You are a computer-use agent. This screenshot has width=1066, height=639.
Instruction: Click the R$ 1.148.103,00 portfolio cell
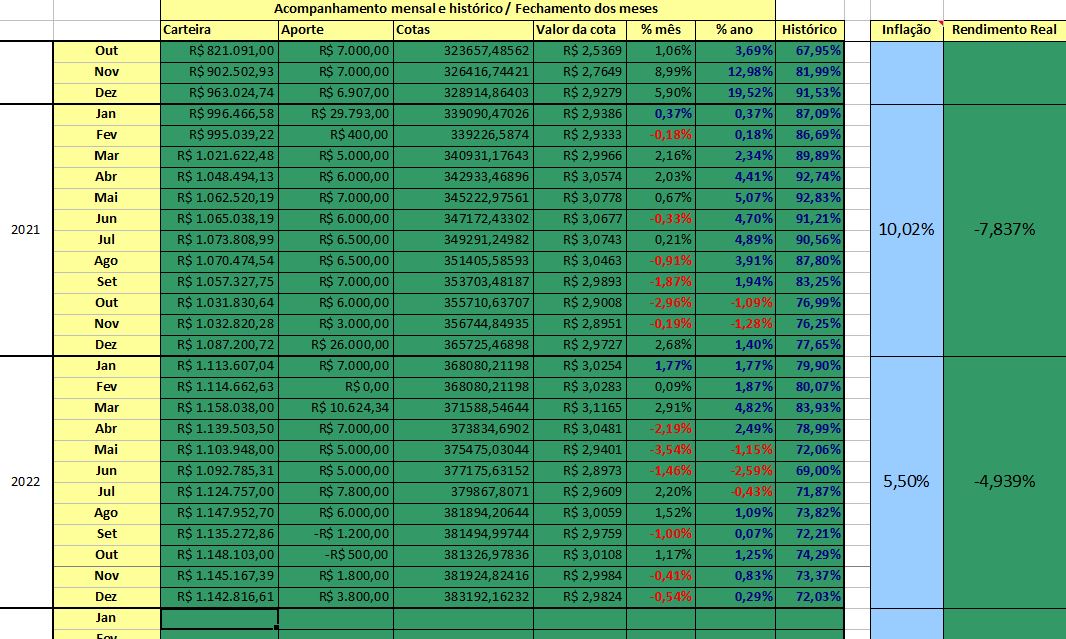220,555
